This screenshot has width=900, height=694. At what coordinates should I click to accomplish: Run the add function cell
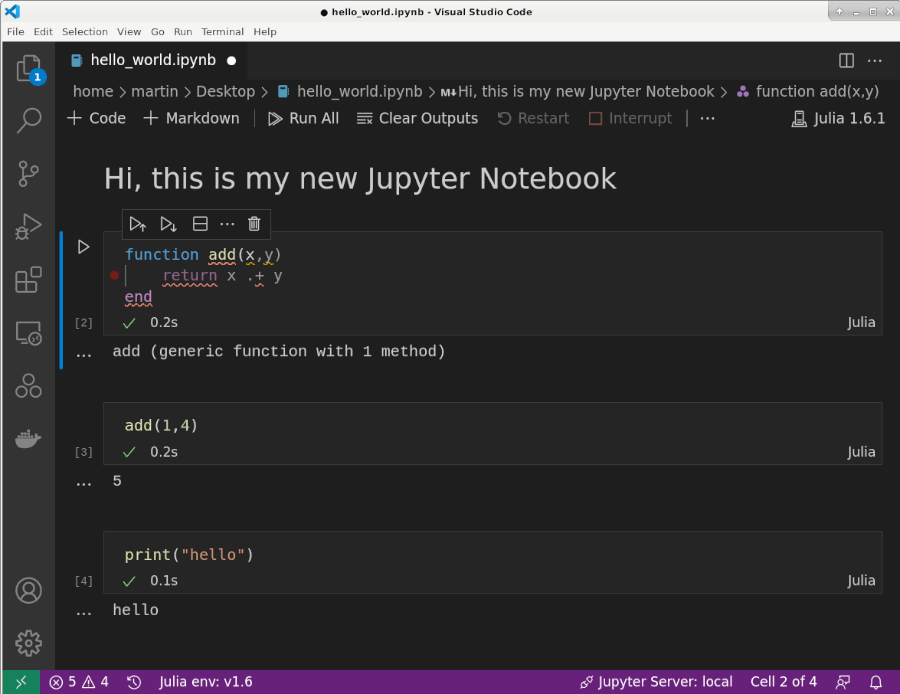pos(83,247)
